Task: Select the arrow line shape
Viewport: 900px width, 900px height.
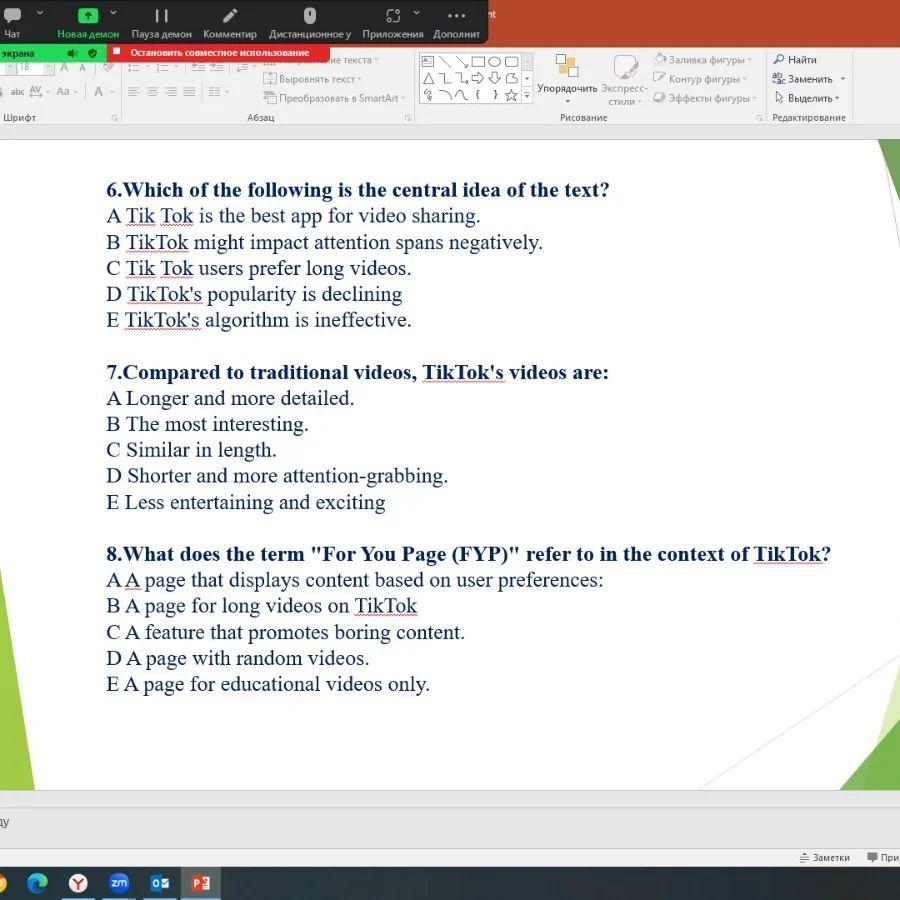Action: click(461, 61)
